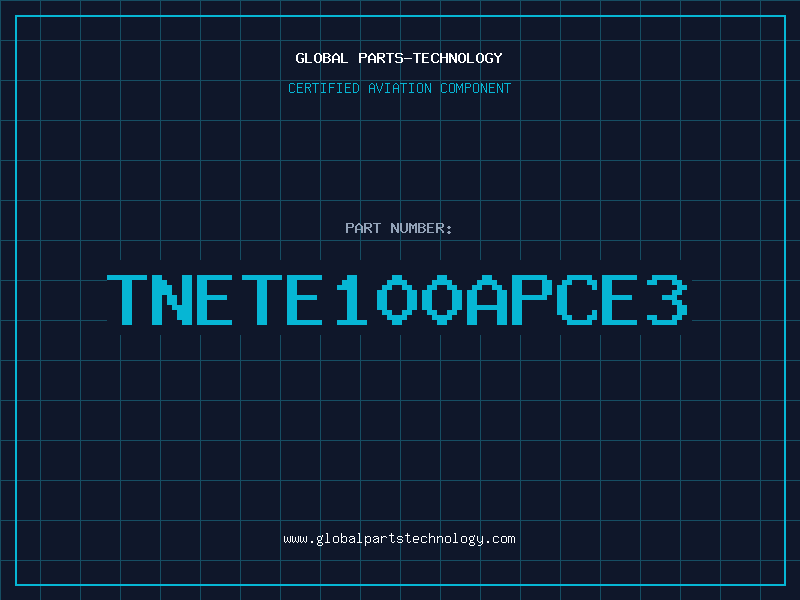Select the CERTIFIED AVIATION COMPONENT subtitle

click(399, 89)
